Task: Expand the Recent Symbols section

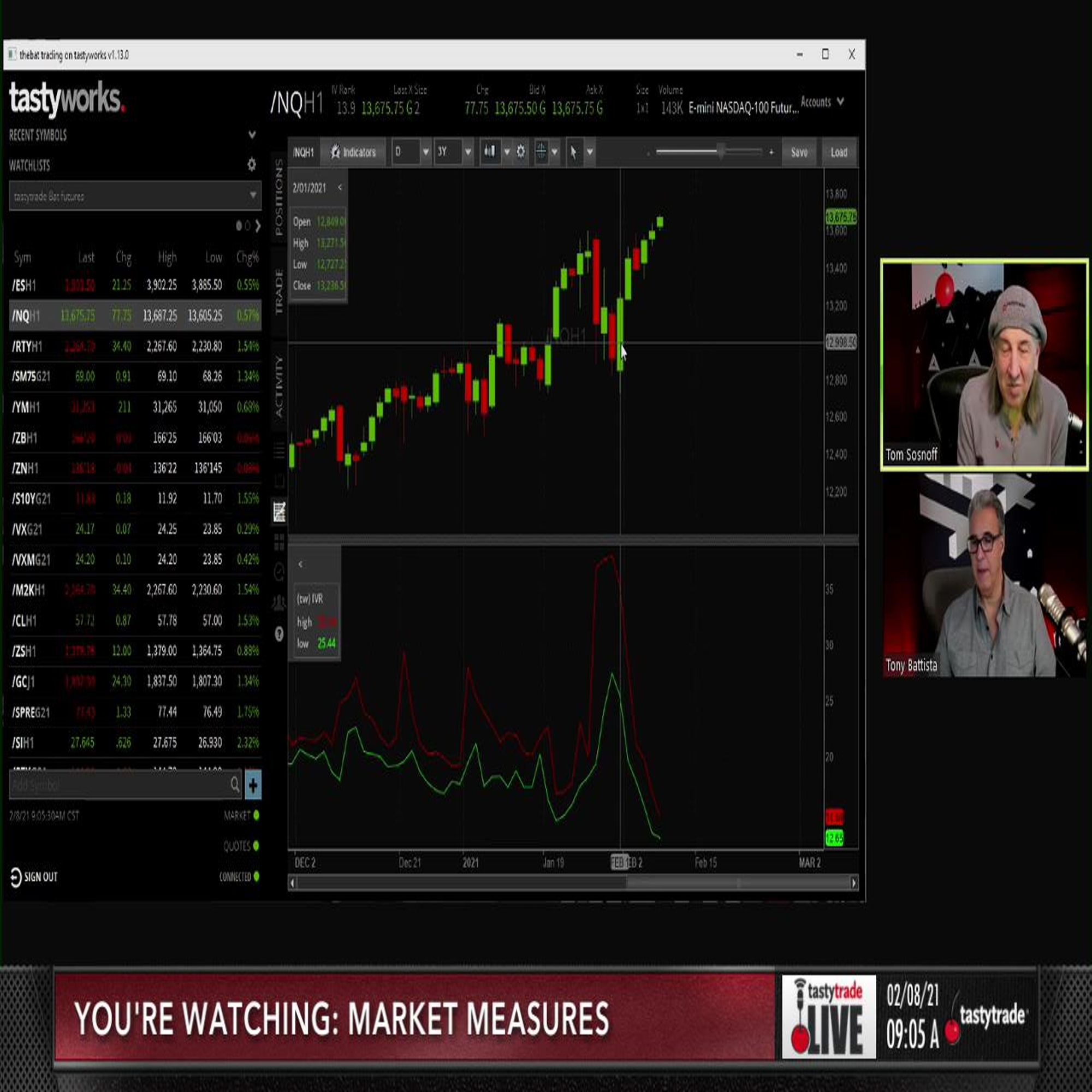Action: 252,134
